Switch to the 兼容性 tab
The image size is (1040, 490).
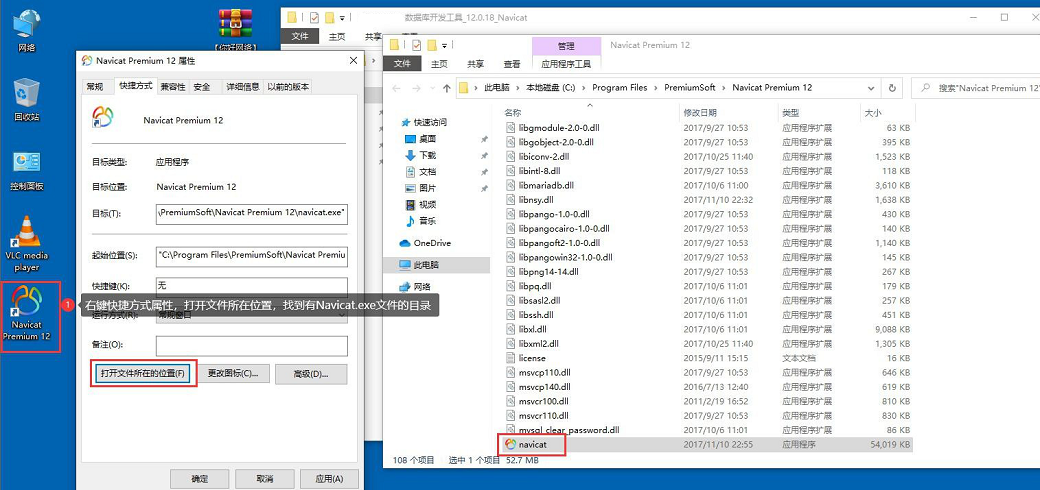(x=173, y=87)
